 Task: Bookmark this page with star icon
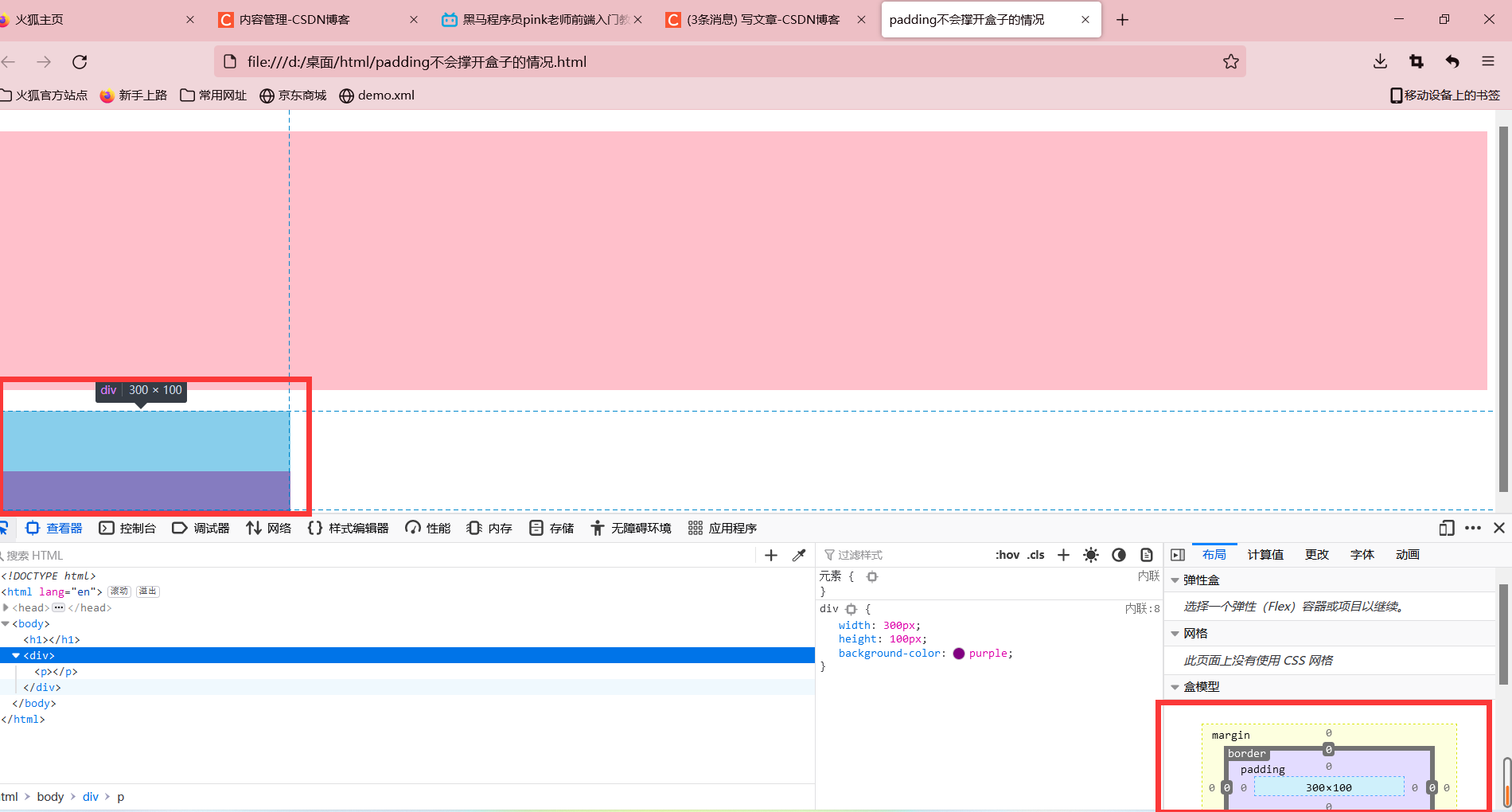[1230, 61]
